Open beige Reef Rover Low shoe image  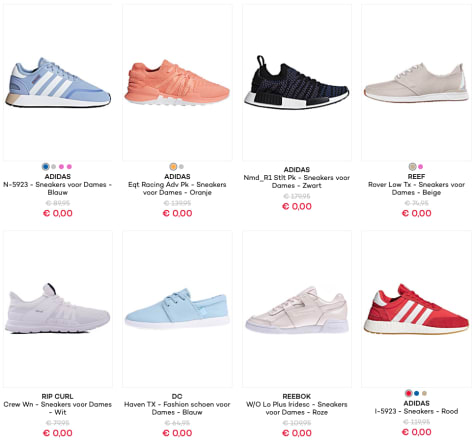click(x=416, y=82)
